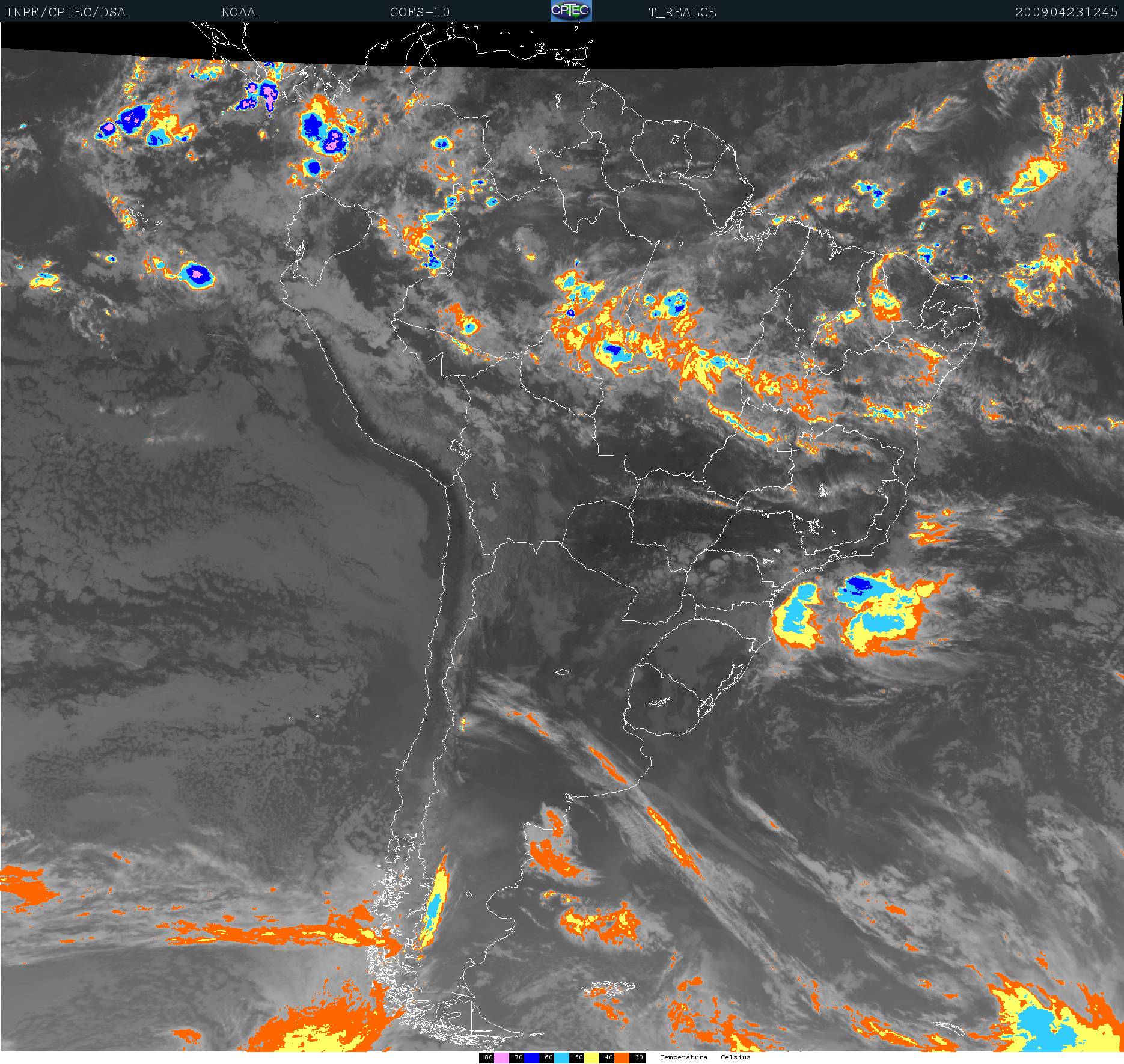Image resolution: width=1124 pixels, height=1064 pixels.
Task: Click the 200904231245 timestamp
Action: click(x=1066, y=13)
